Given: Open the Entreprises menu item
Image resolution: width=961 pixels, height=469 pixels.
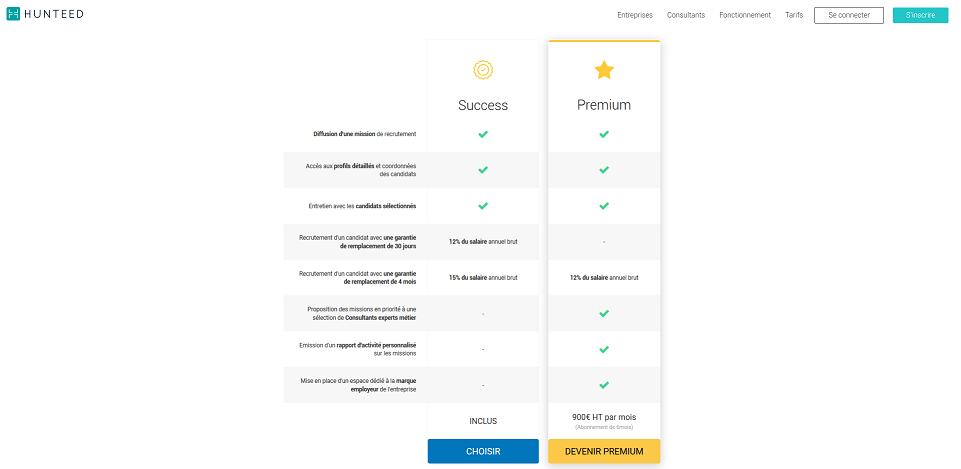Looking at the screenshot, I should coord(635,15).
